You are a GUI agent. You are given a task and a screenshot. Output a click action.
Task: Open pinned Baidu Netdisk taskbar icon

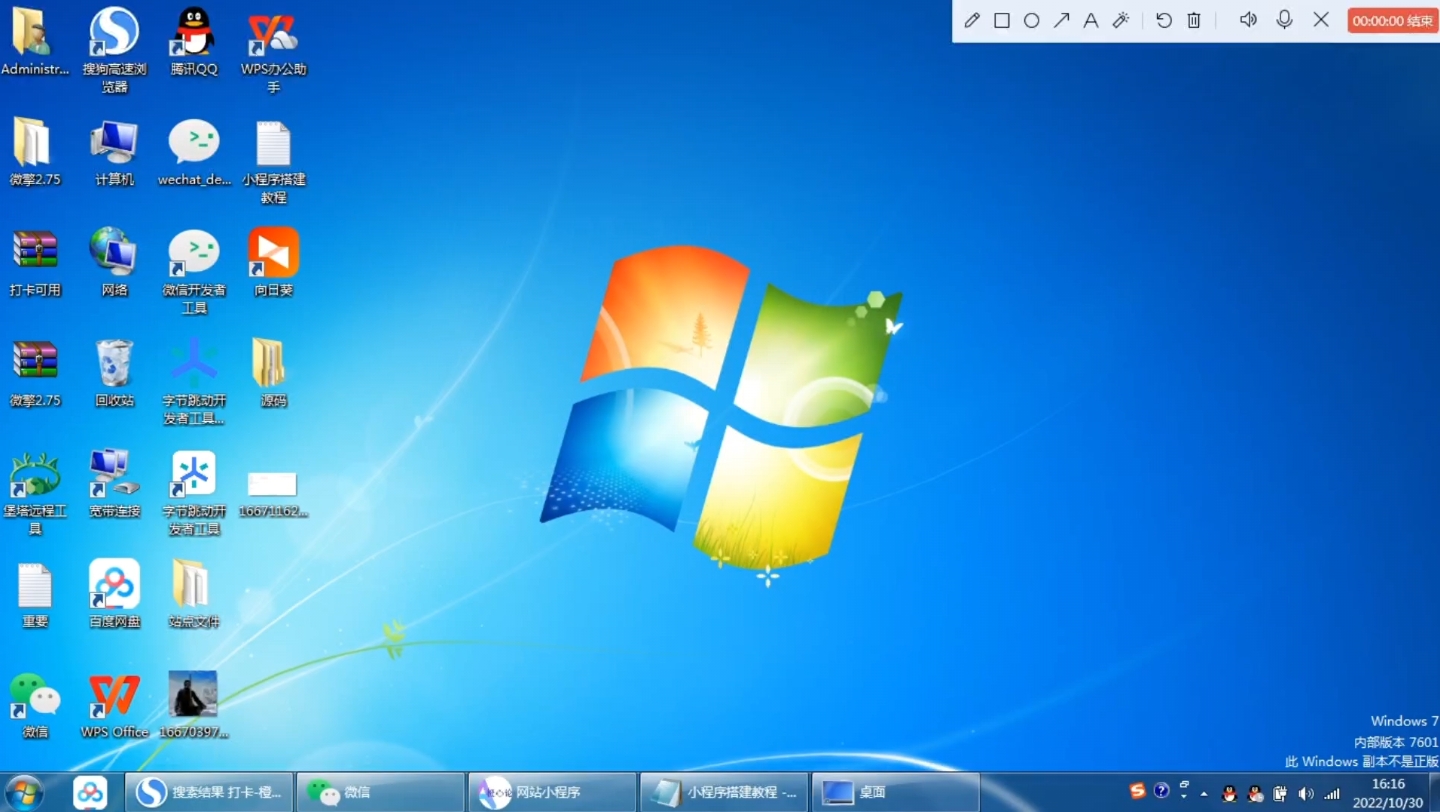tap(90, 792)
